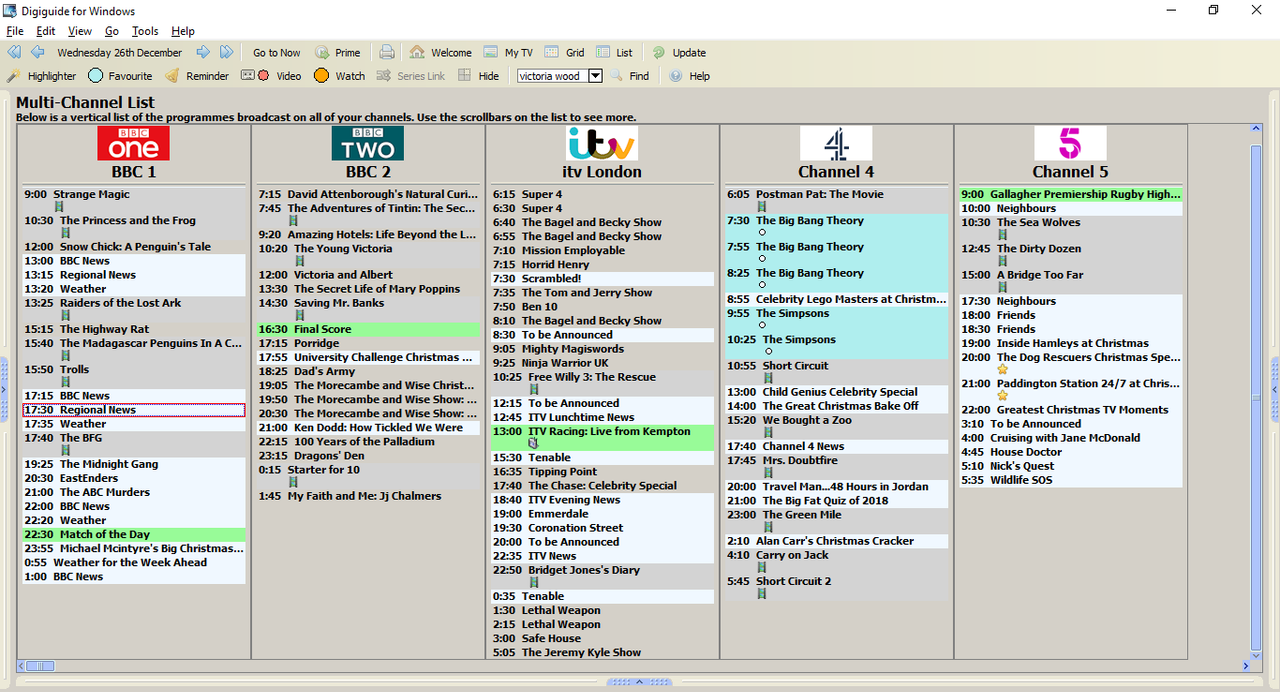Hide the selected programme
The width and height of the screenshot is (1280, 692).
pyautogui.click(x=478, y=76)
